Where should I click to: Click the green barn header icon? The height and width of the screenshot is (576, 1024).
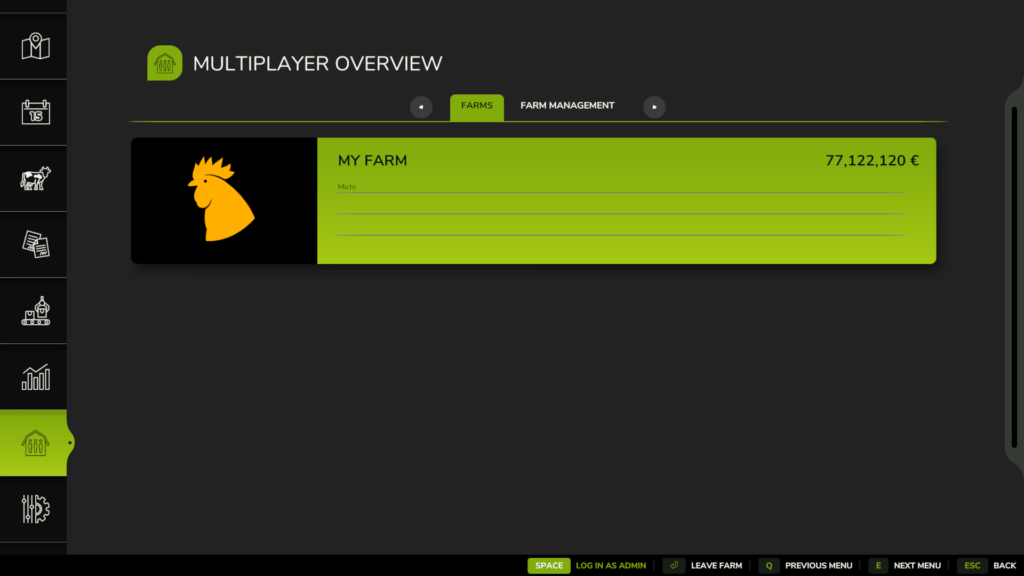coord(165,63)
